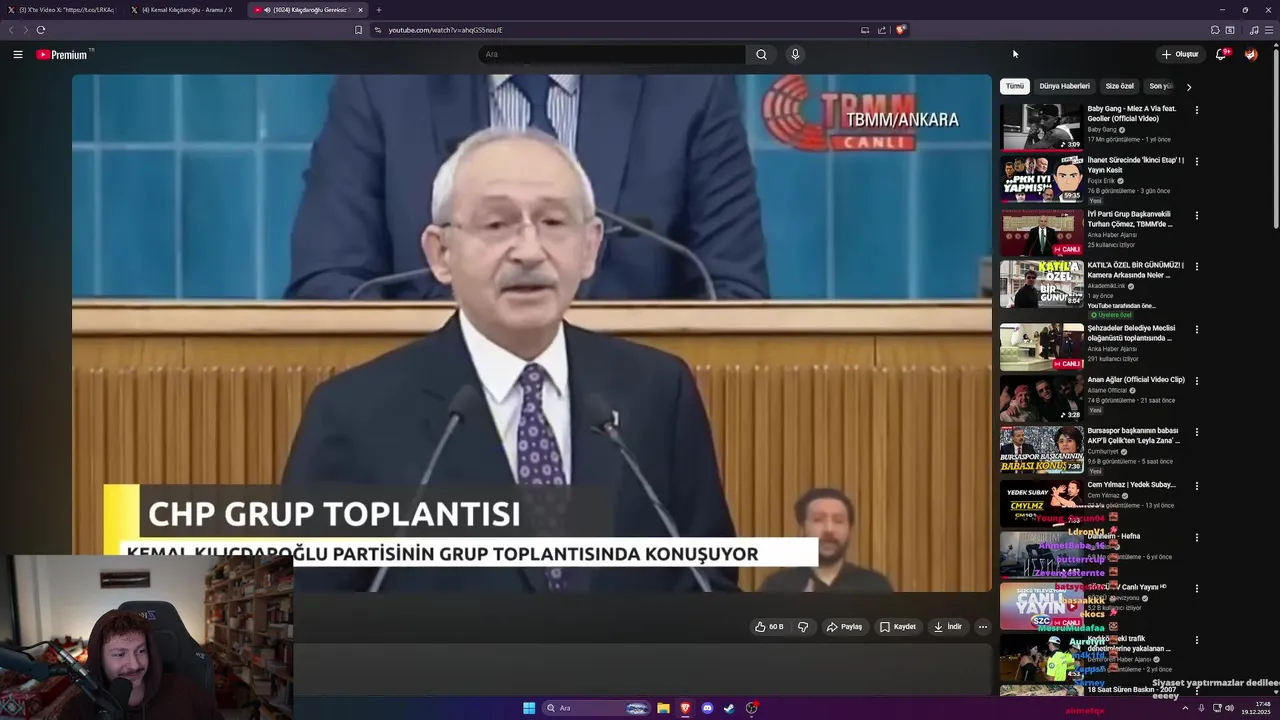Viewport: 1280px width, 720px height.
Task: Select the Tümü filter chip
Action: 1015,86
